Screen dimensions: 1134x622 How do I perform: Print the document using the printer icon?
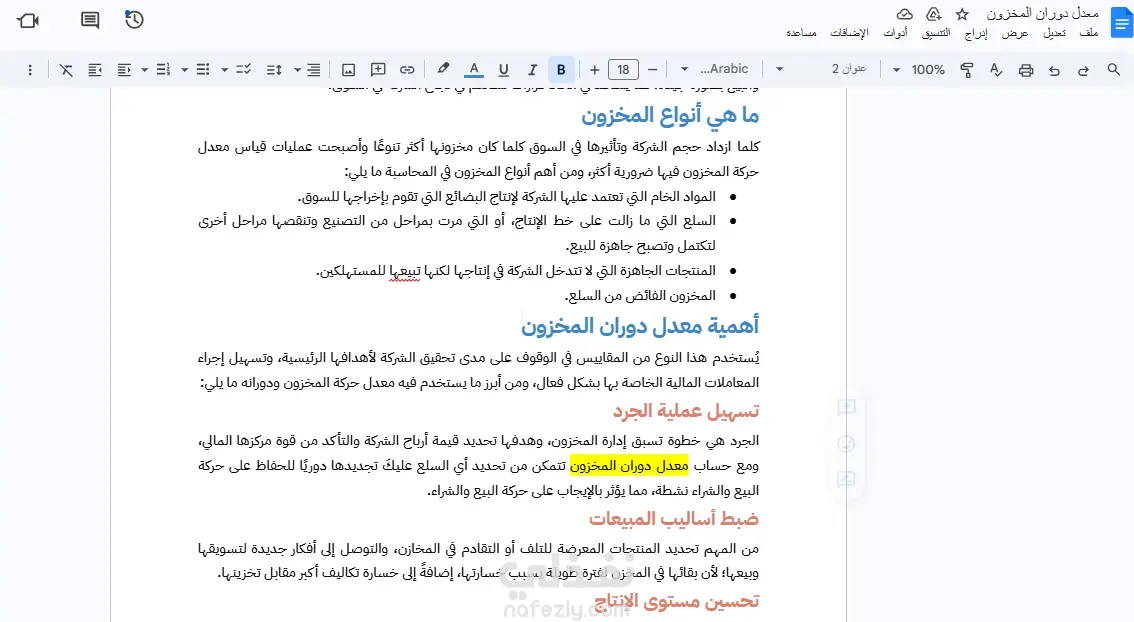click(x=1026, y=70)
